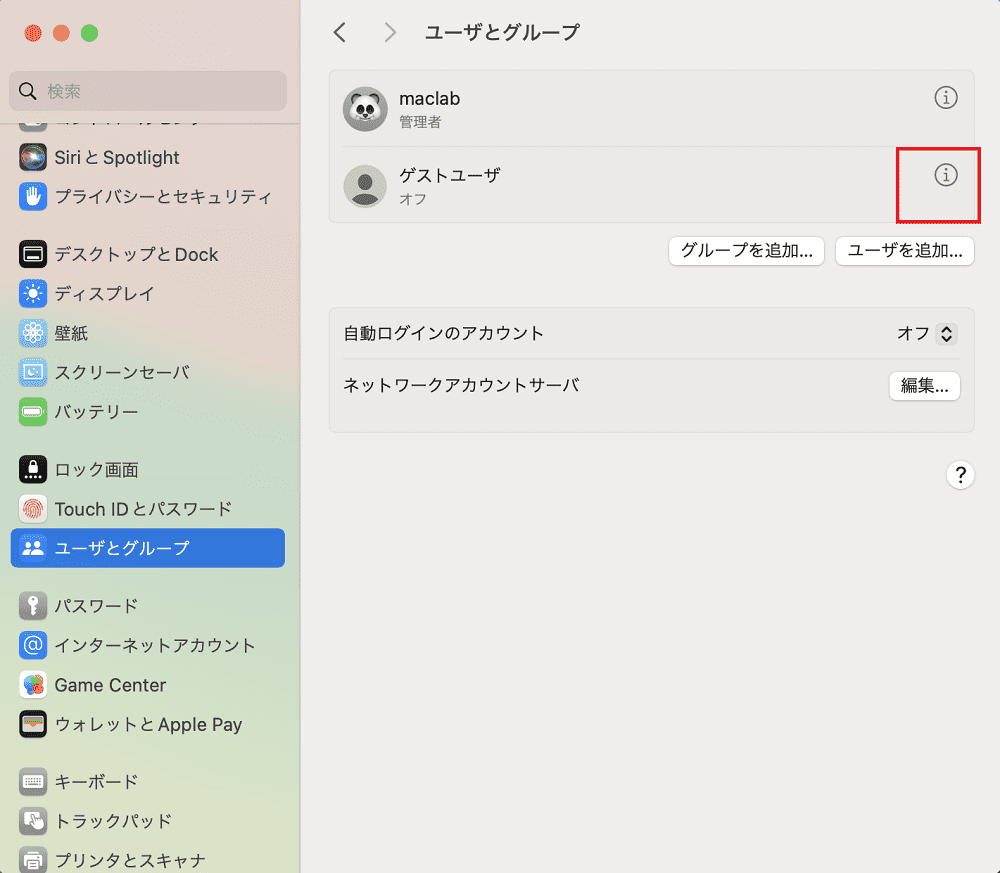Image resolution: width=1000 pixels, height=873 pixels.
Task: Select プリンタとスキャナ text in sidebar
Action: click(130, 860)
